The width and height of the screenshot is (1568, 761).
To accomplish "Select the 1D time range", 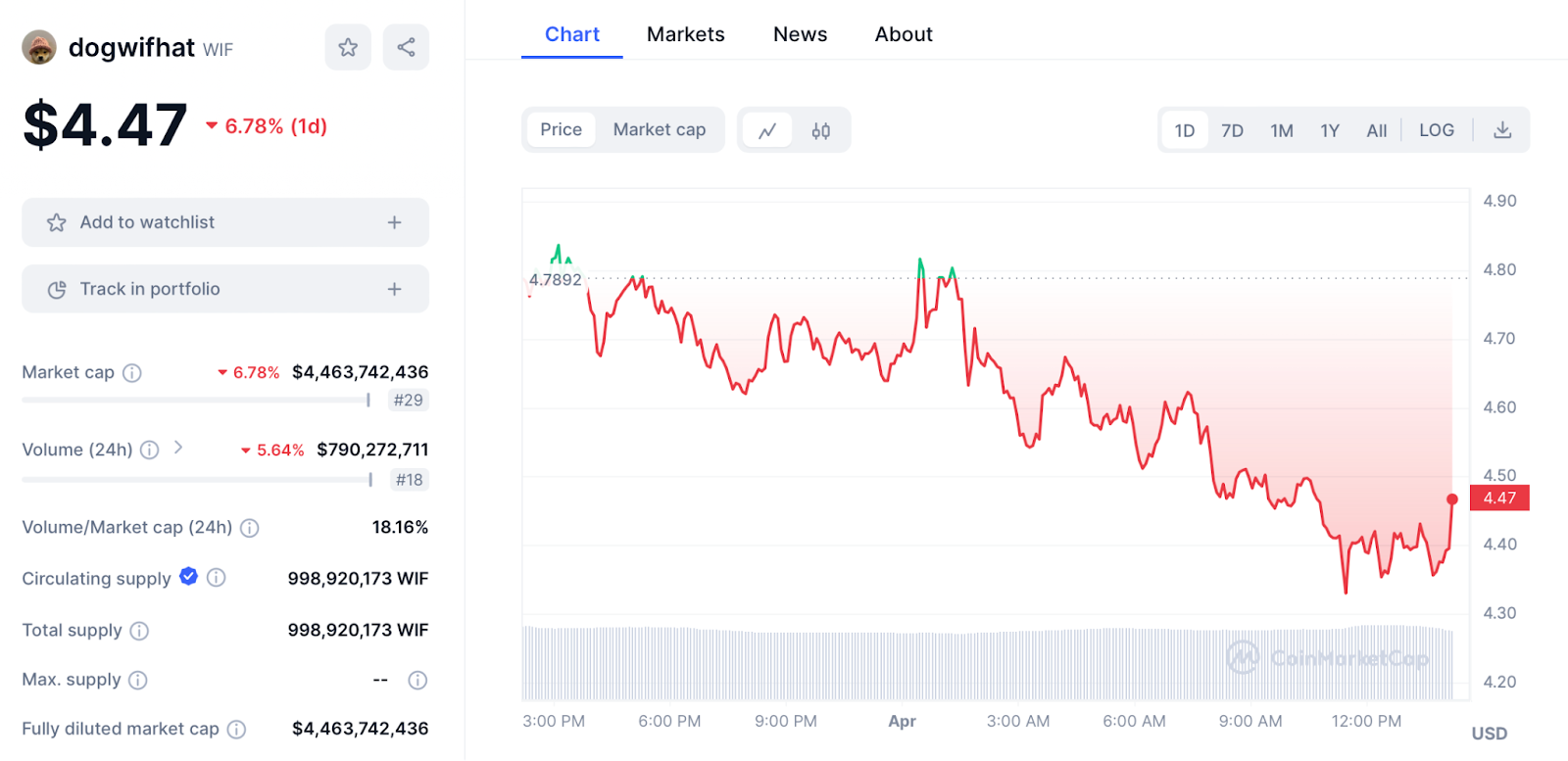I will click(1185, 130).
